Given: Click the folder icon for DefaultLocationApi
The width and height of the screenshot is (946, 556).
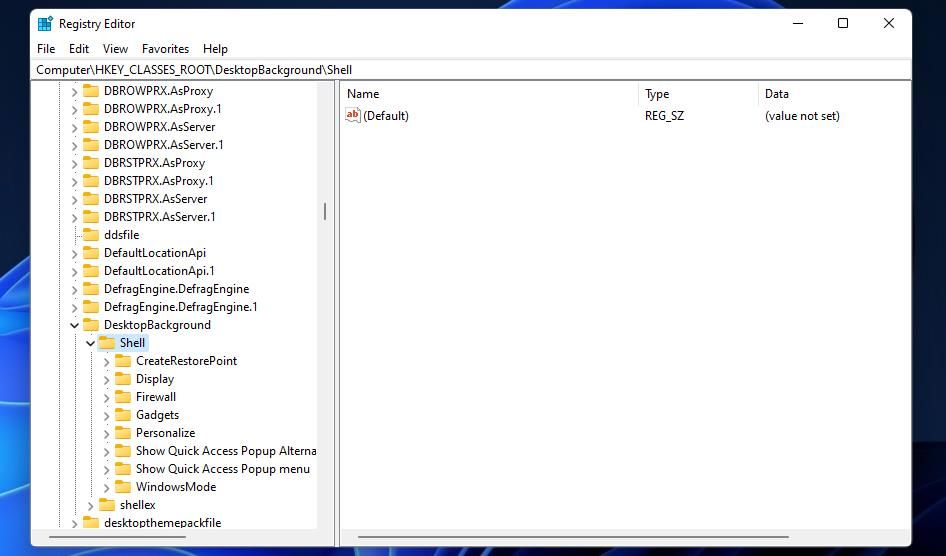Looking at the screenshot, I should coord(90,253).
